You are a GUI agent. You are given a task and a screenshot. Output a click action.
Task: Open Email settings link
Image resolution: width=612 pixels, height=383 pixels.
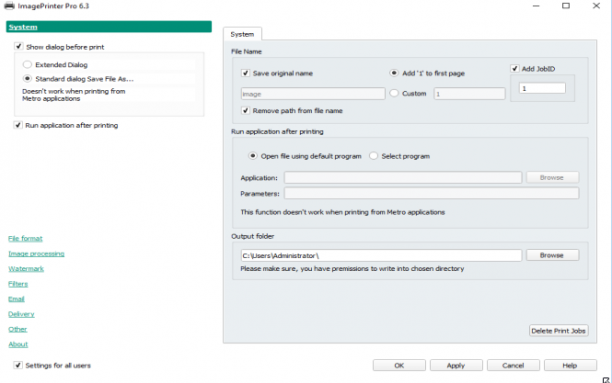point(16,299)
